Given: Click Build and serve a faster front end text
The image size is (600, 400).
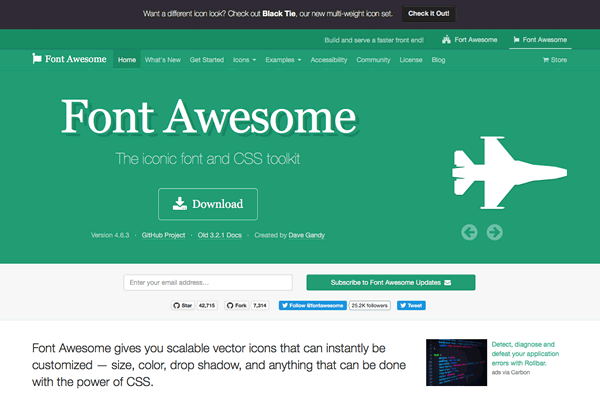Looking at the screenshot, I should 374,40.
